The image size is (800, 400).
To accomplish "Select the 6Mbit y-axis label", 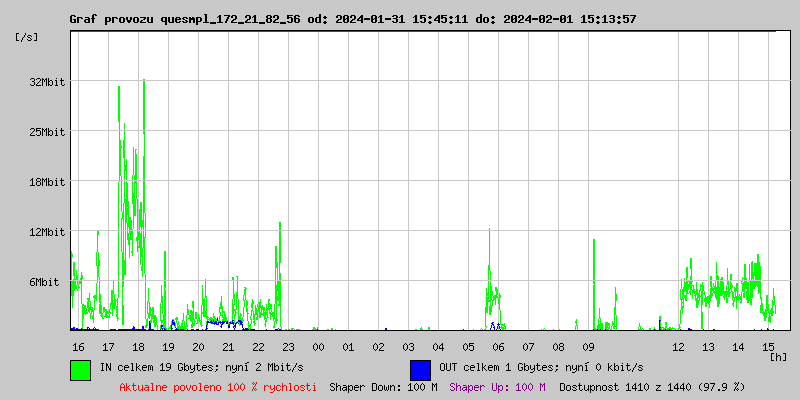I will (x=44, y=282).
